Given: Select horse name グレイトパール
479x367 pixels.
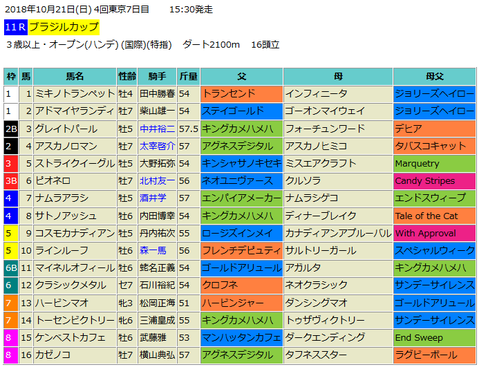Looking at the screenshot, I should (x=66, y=129).
